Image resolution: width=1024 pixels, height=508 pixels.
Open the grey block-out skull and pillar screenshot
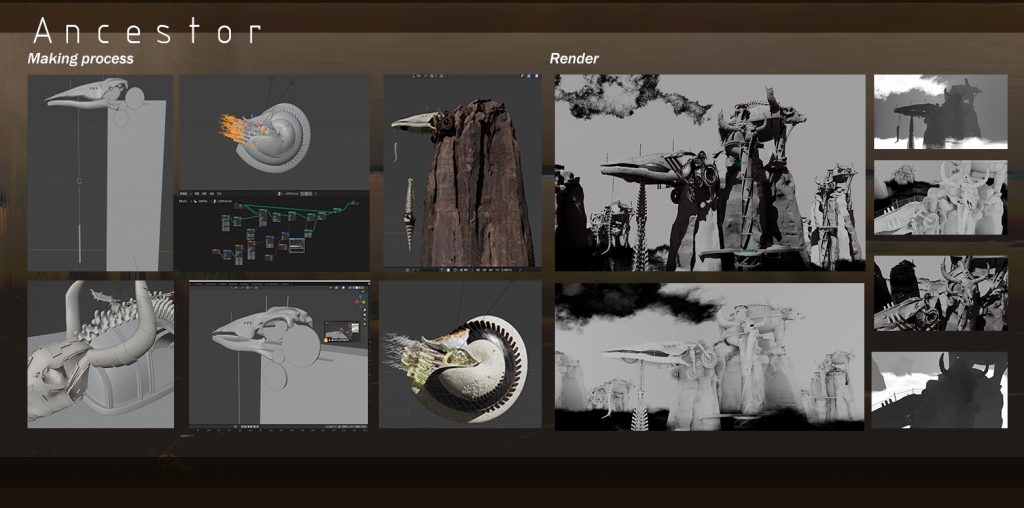coord(100,173)
